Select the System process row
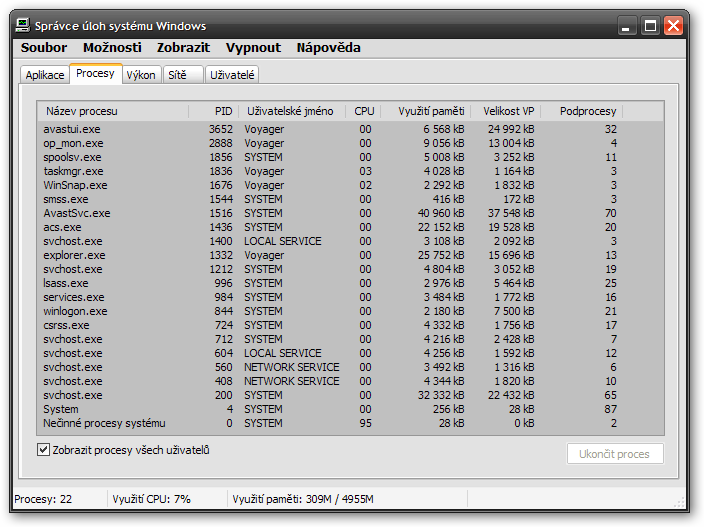The height and width of the screenshot is (527, 704). click(x=350, y=409)
